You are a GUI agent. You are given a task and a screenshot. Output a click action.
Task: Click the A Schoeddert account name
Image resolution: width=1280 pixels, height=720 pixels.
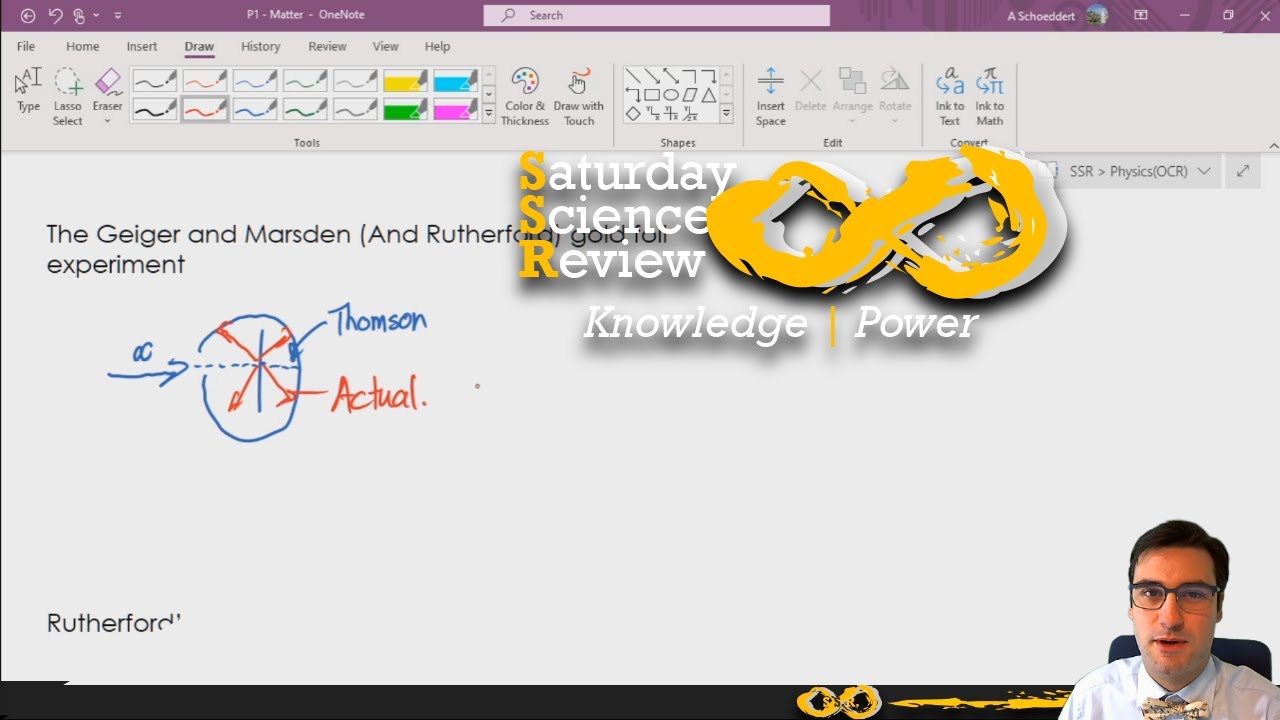point(1043,16)
